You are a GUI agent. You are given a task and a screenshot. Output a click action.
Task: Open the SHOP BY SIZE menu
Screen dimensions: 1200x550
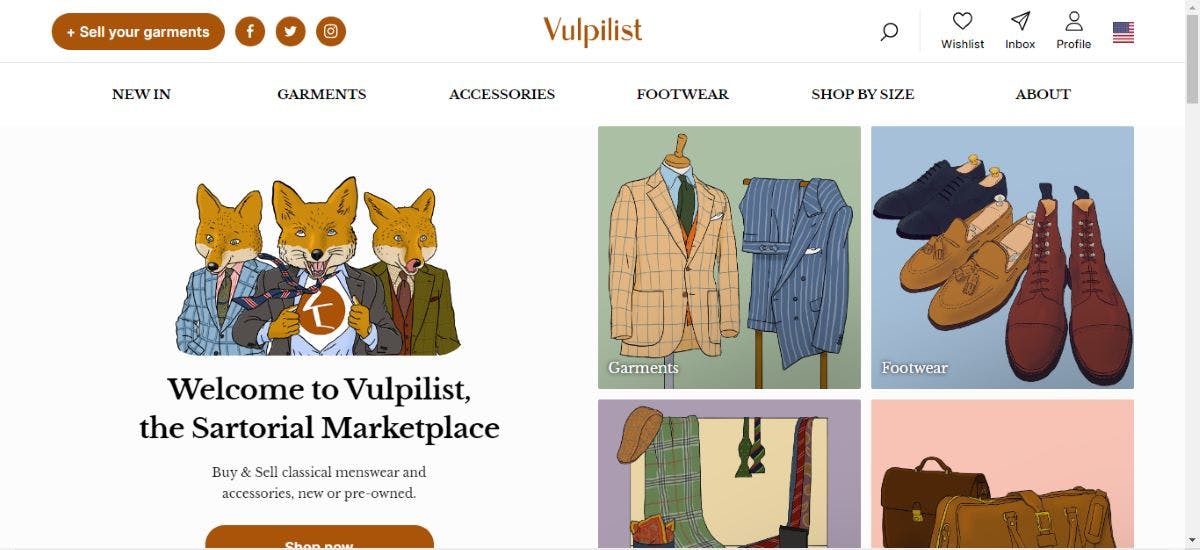pos(862,94)
